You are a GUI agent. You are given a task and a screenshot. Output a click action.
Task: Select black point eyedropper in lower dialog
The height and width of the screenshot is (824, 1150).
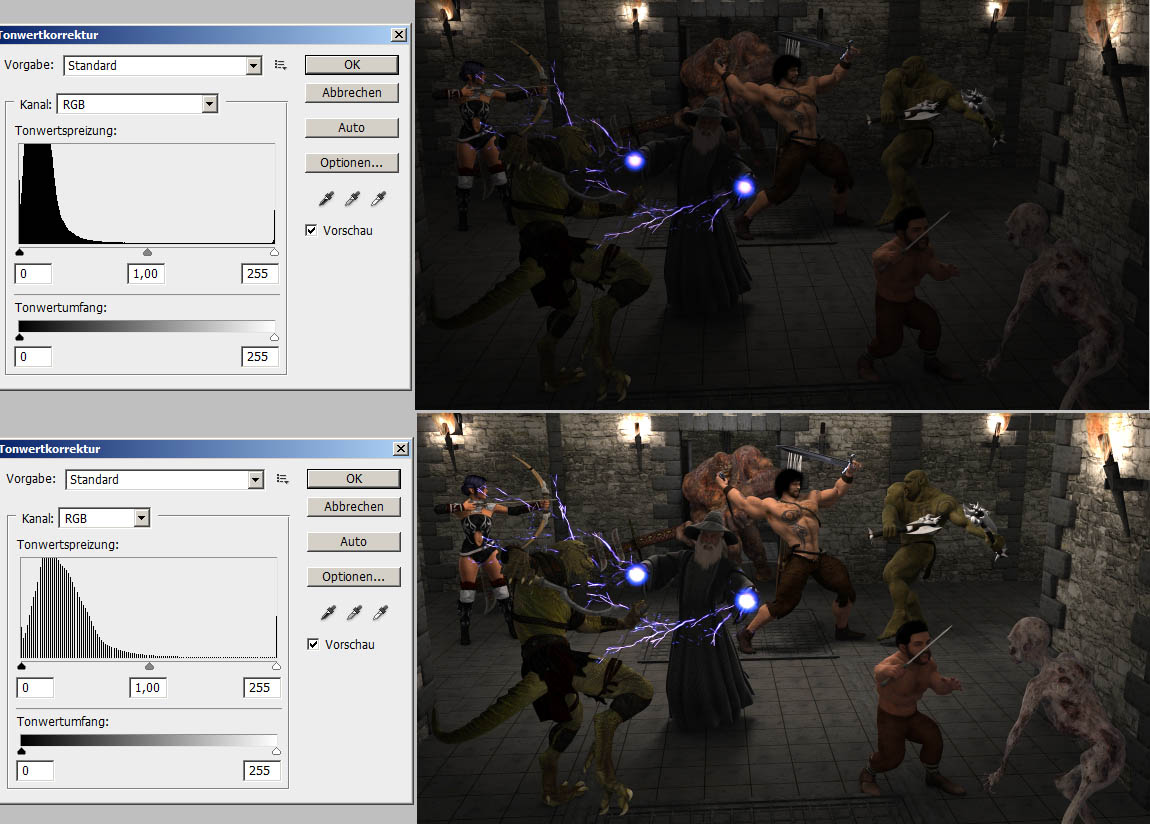(329, 612)
